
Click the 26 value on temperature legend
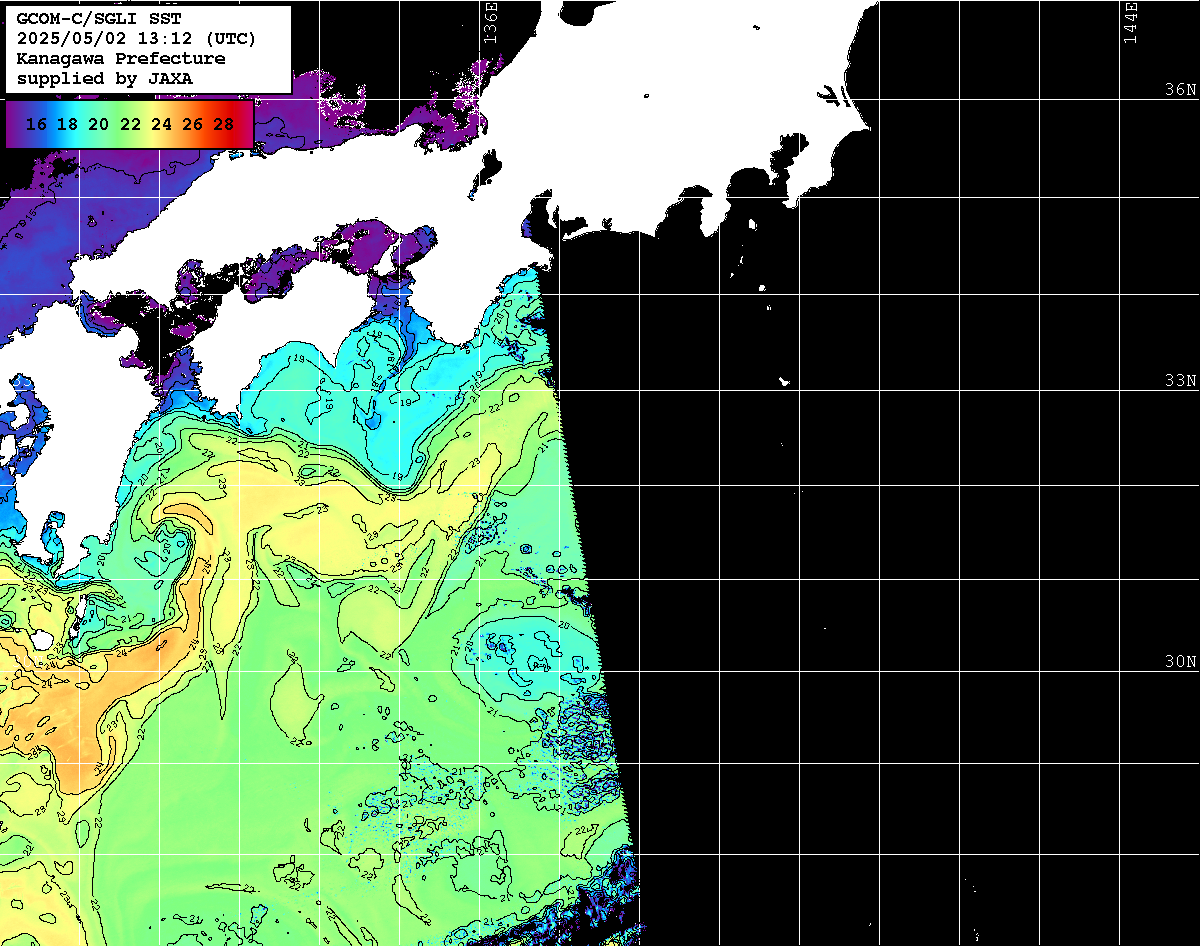[x=192, y=124]
